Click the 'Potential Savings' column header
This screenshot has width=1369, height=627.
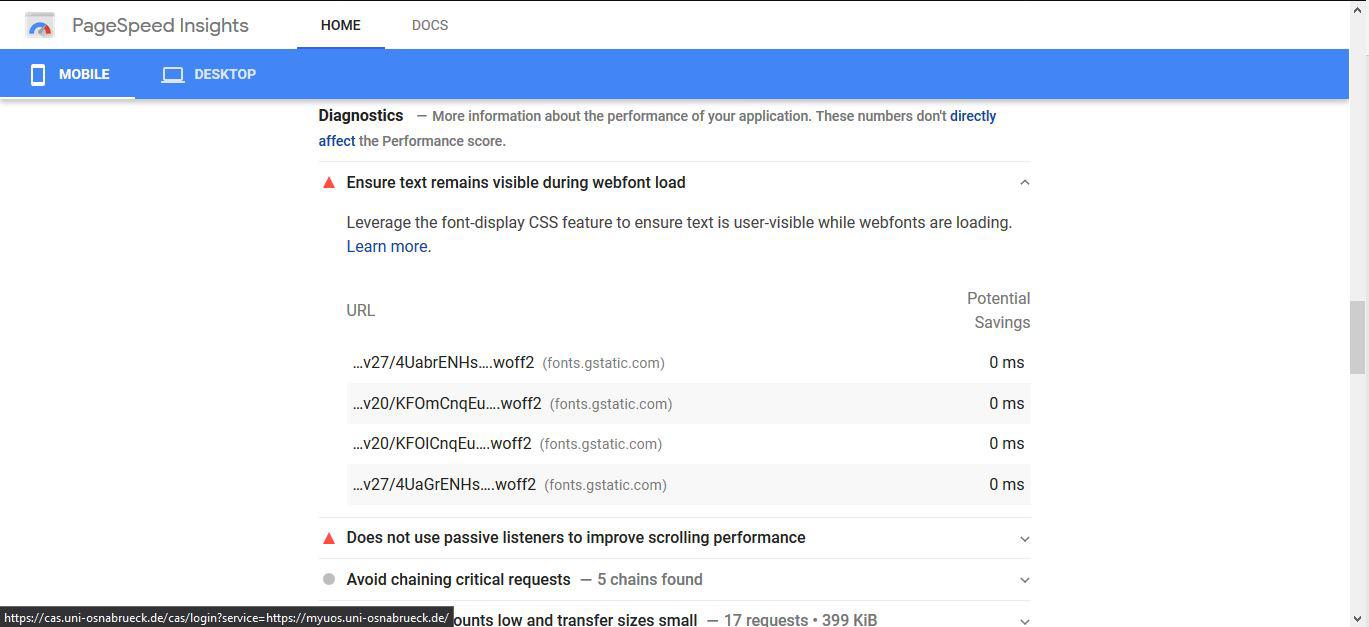point(998,310)
